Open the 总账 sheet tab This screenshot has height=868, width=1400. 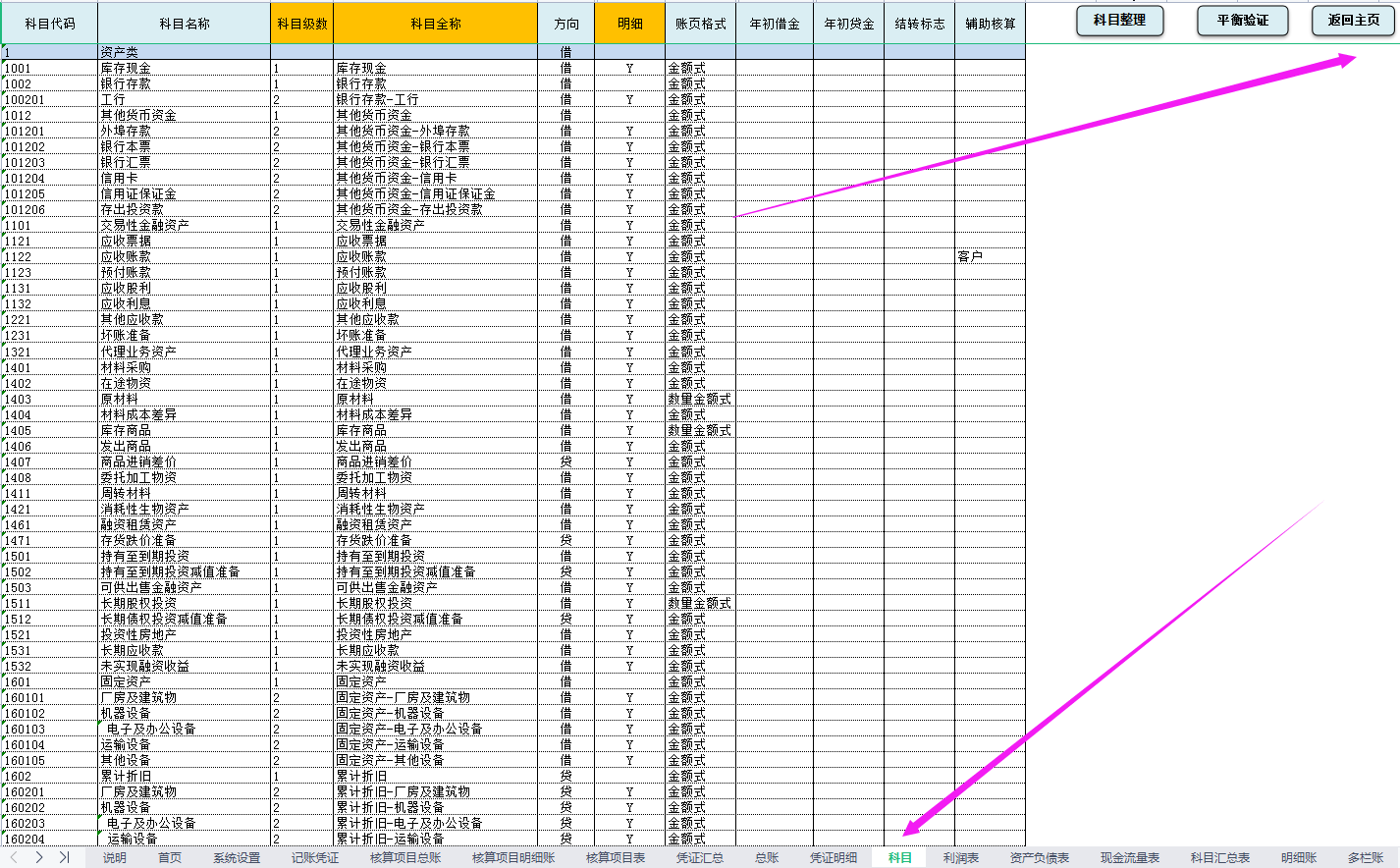point(767,858)
